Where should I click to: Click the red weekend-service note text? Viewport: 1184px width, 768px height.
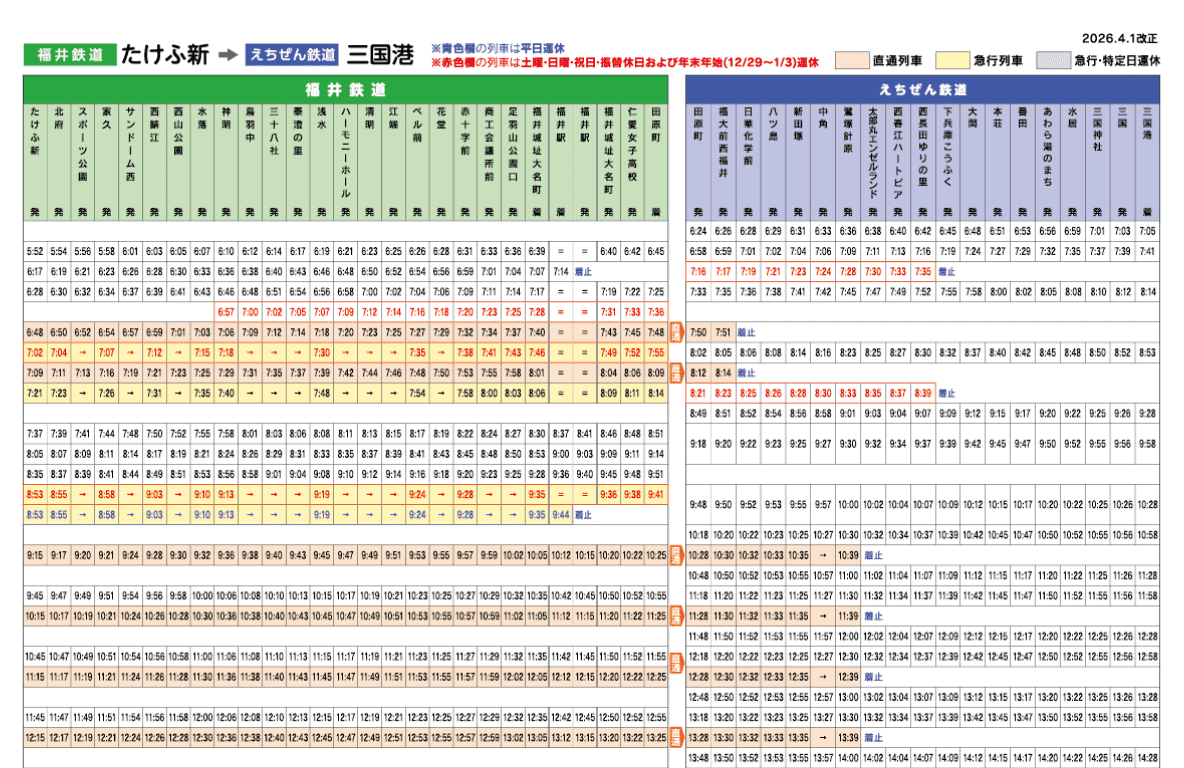coord(624,62)
